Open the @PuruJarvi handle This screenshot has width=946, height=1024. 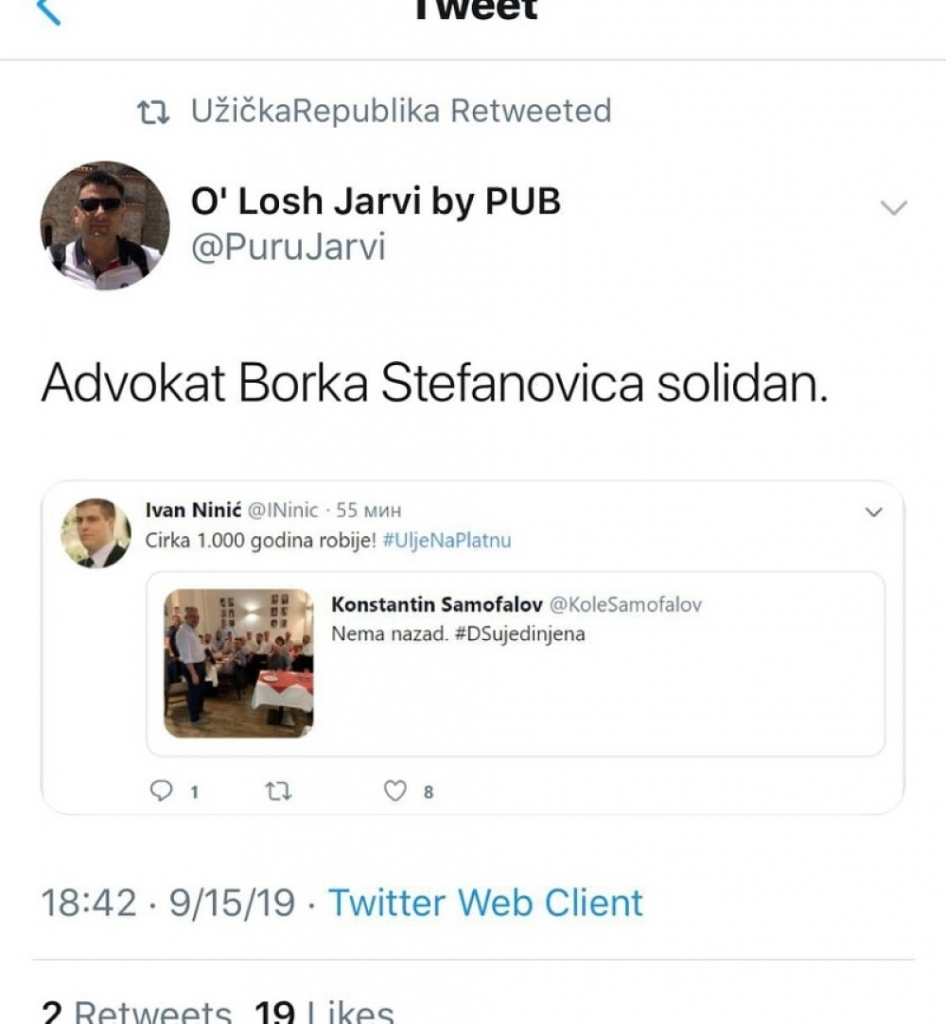(x=288, y=247)
